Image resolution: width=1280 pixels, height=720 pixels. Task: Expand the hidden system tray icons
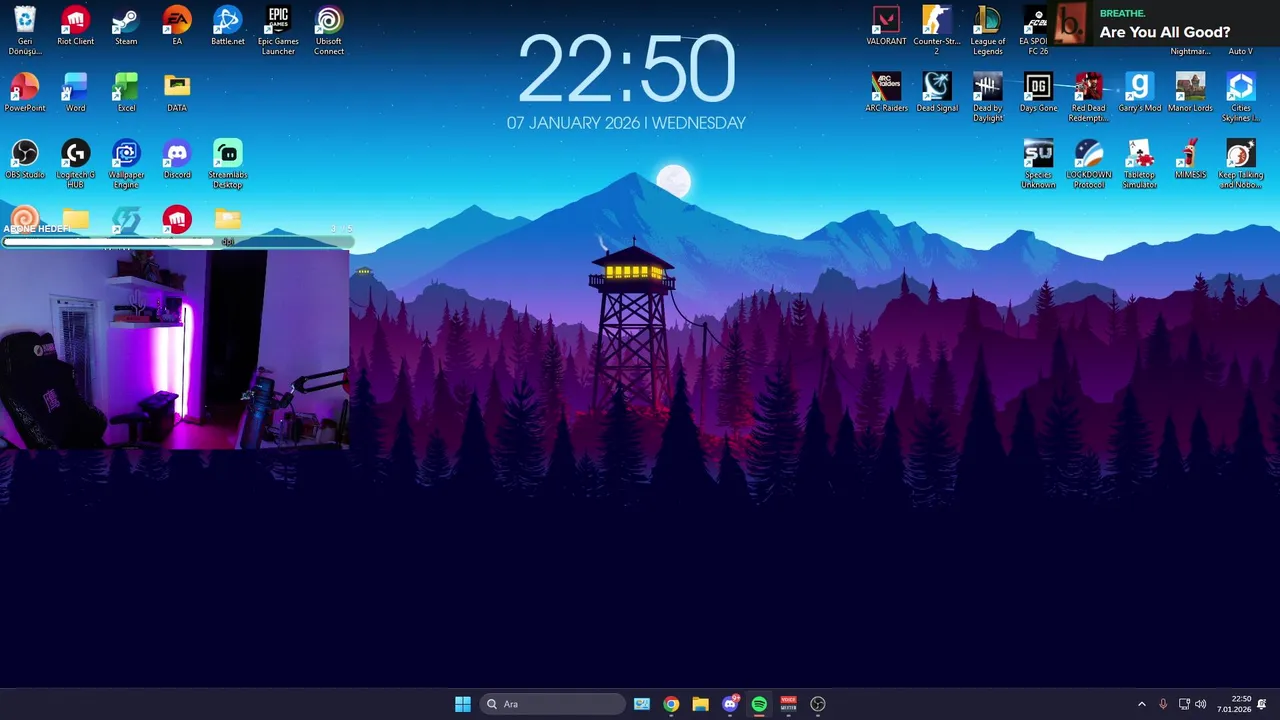1142,704
